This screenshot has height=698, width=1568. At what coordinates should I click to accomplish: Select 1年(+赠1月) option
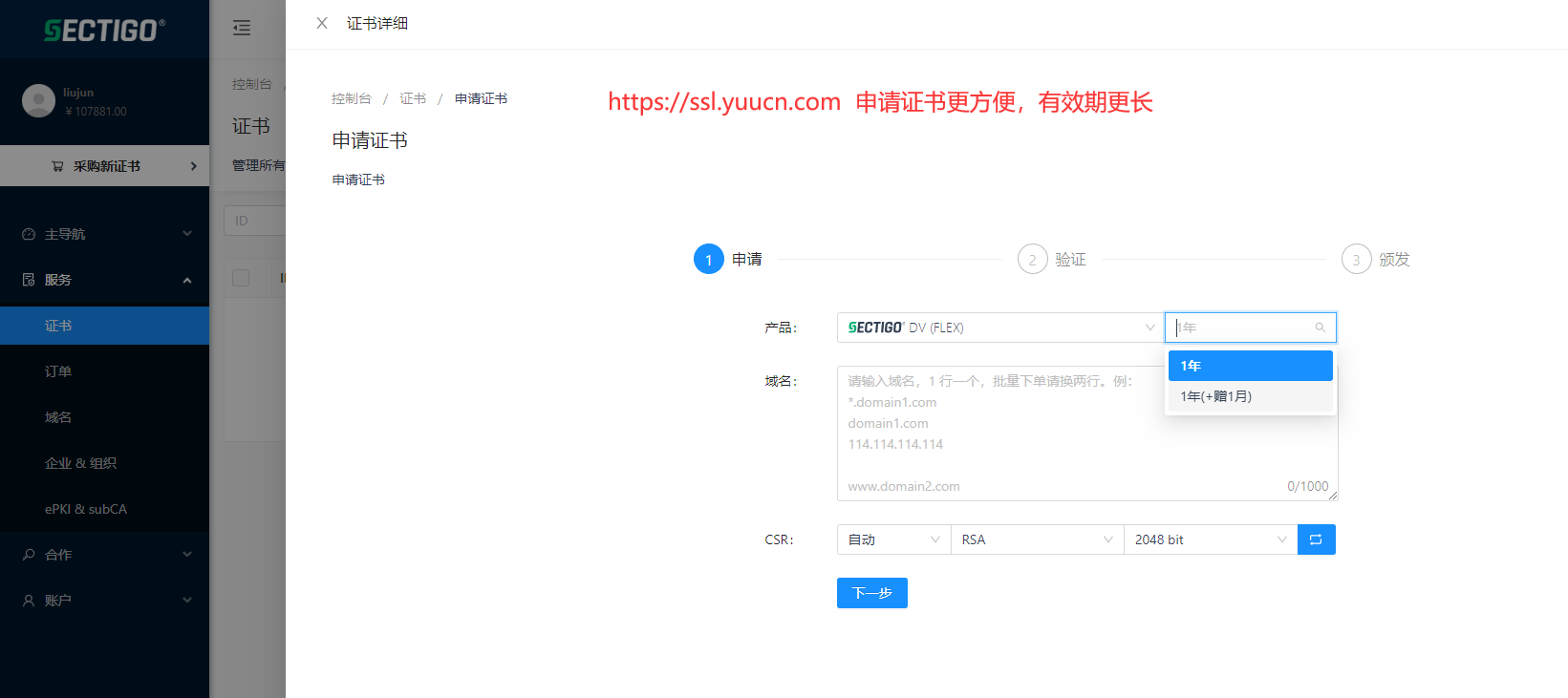pyautogui.click(x=1250, y=396)
